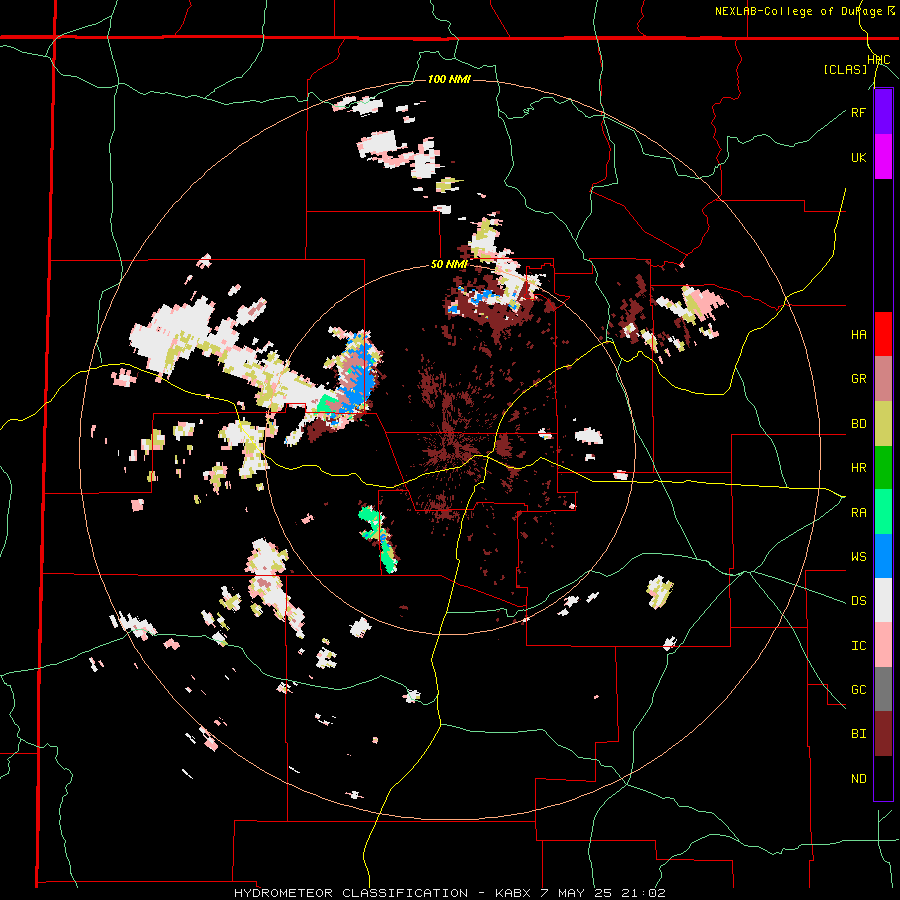Viewport: 900px width, 900px height.
Task: Click the [CLAS] legend header
Action: (845, 70)
